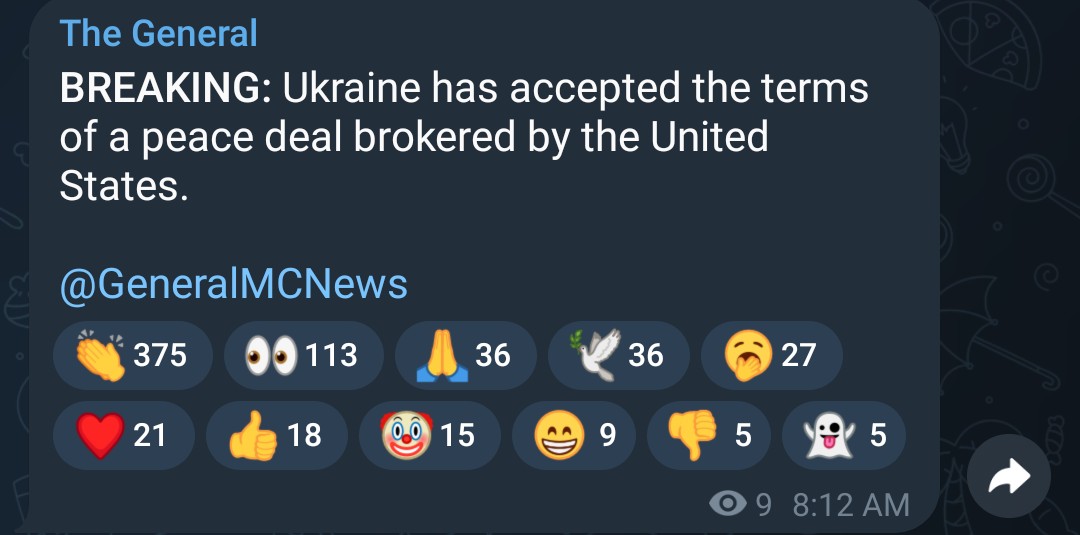Open the @GeneralMCNews channel link
The height and width of the screenshot is (535, 1080).
point(234,285)
